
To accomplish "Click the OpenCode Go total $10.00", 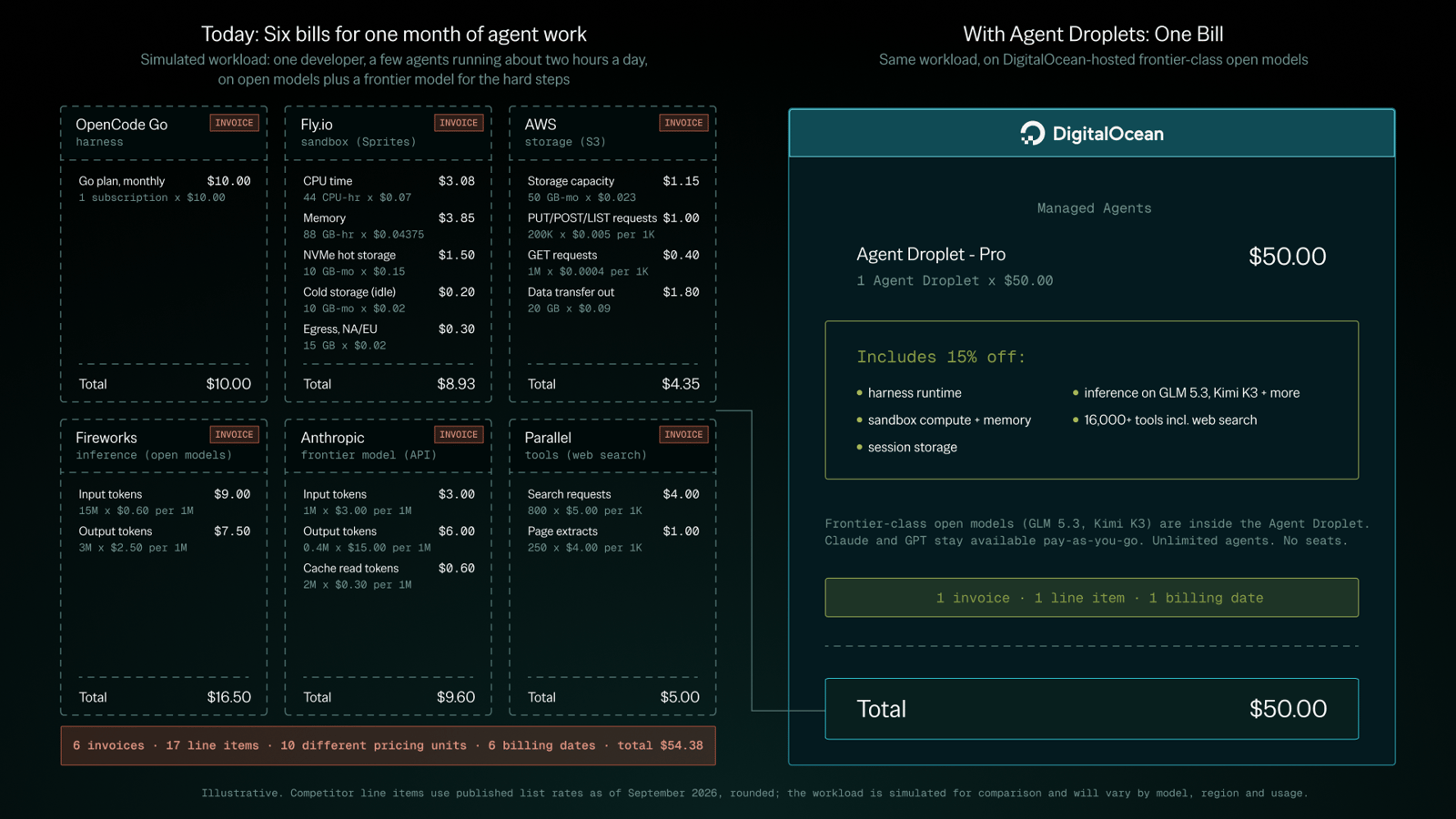I will coord(228,384).
